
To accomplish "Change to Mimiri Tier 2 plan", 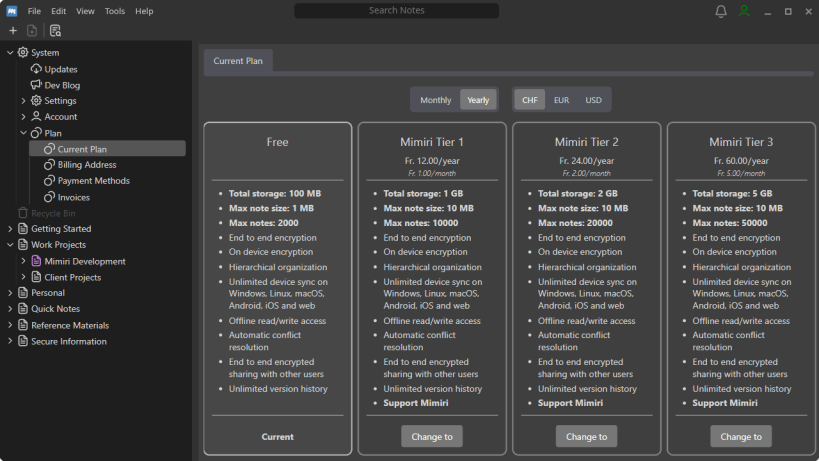I will coord(587,436).
